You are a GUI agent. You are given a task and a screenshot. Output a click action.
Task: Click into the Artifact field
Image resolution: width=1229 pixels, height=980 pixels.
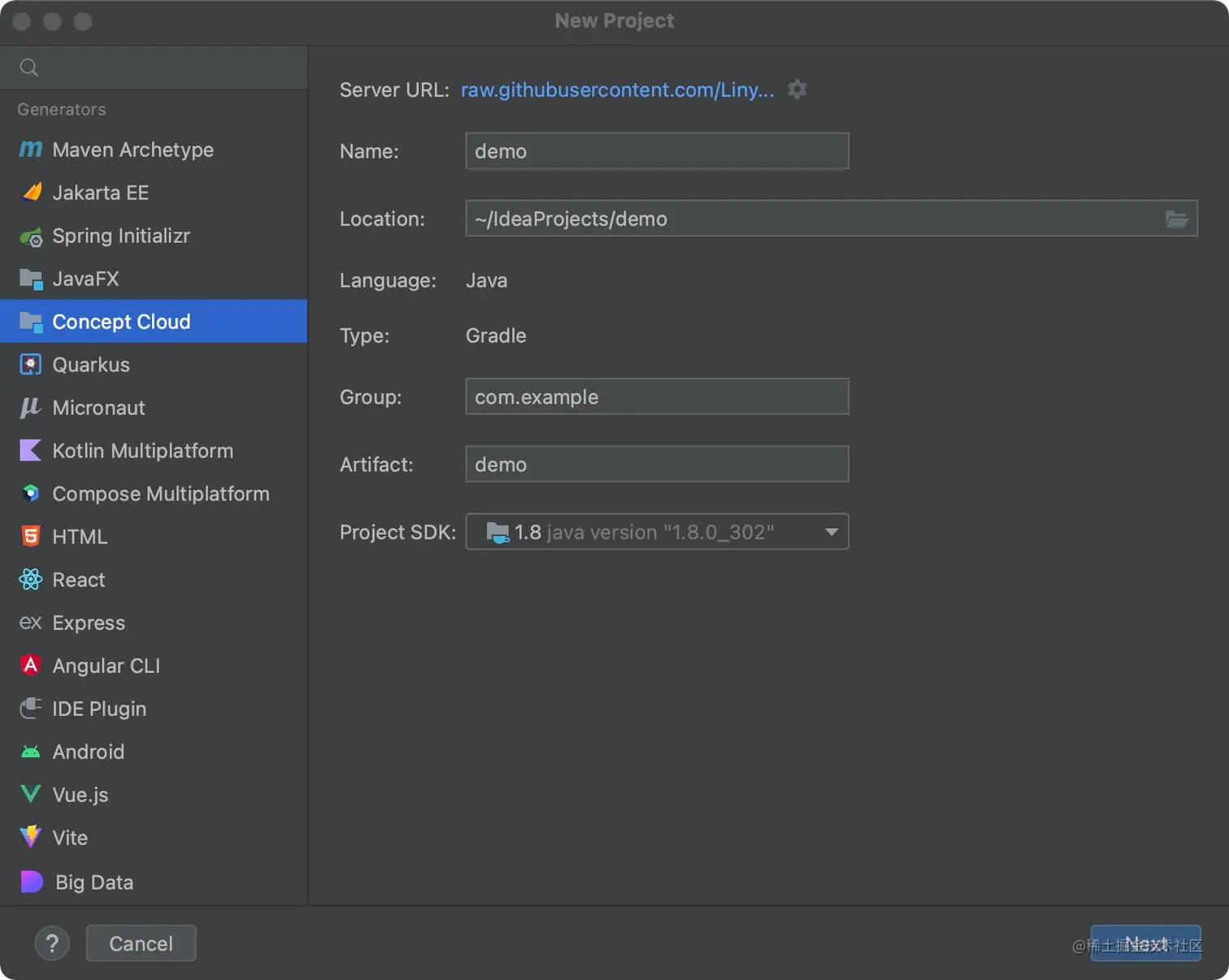tap(657, 464)
